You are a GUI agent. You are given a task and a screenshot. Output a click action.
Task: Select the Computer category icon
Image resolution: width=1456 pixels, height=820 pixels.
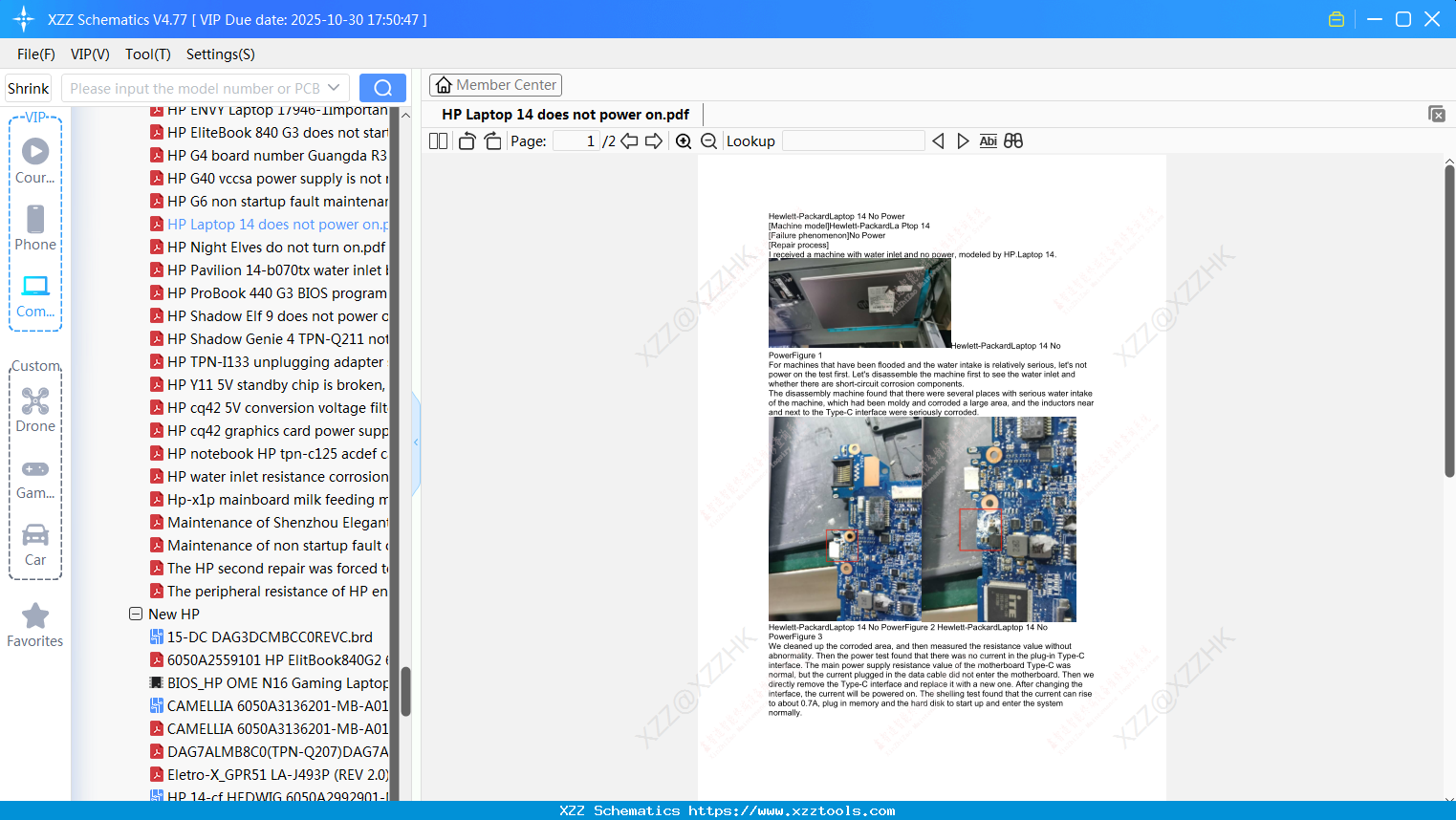(x=35, y=295)
